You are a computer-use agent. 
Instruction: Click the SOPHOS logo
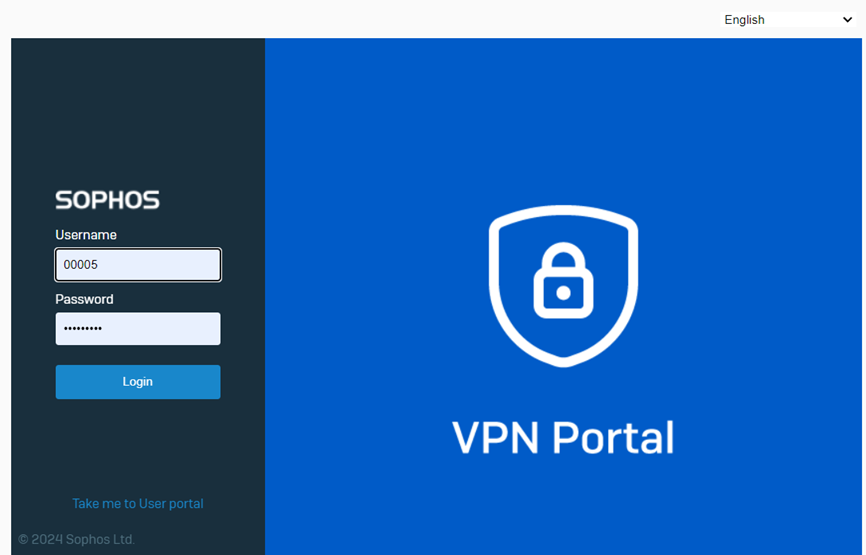pos(108,200)
